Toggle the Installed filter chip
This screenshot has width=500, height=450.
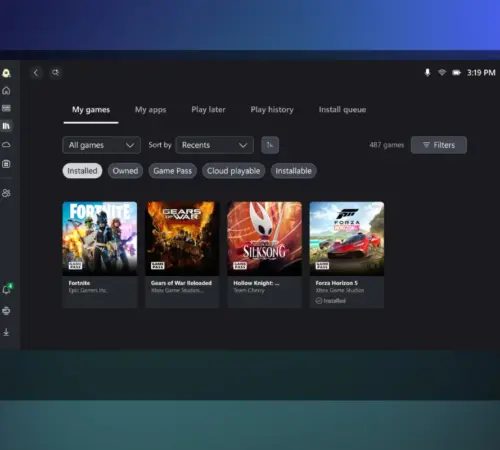[x=82, y=171]
